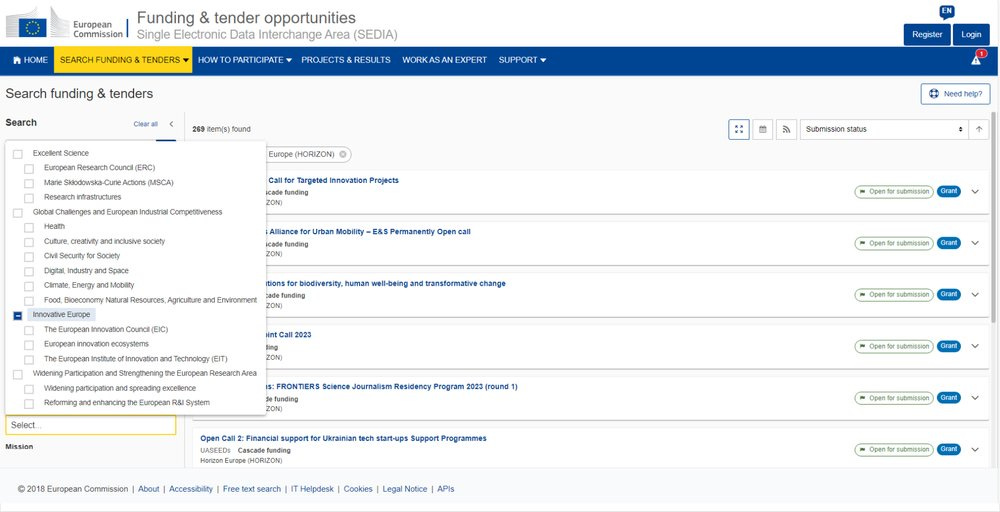The width and height of the screenshot is (1000, 512).
Task: Open the Submission status sort dropdown
Action: click(x=883, y=129)
